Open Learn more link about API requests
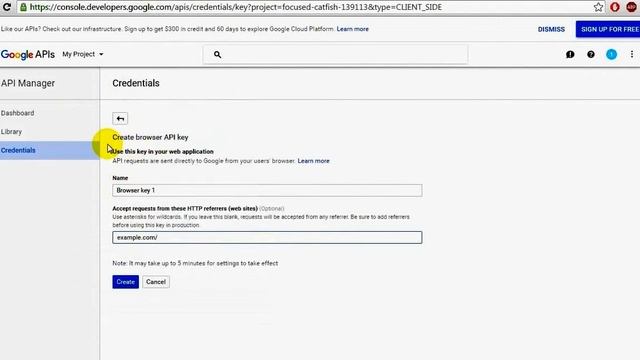Screen dimensions: 640x360 click(x=313, y=161)
